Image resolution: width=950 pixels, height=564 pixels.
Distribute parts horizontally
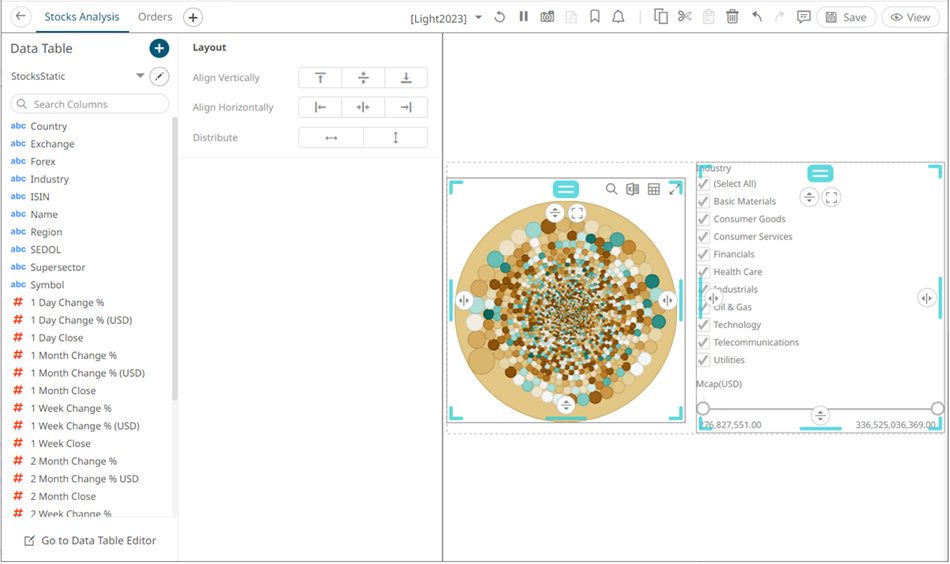tap(331, 138)
